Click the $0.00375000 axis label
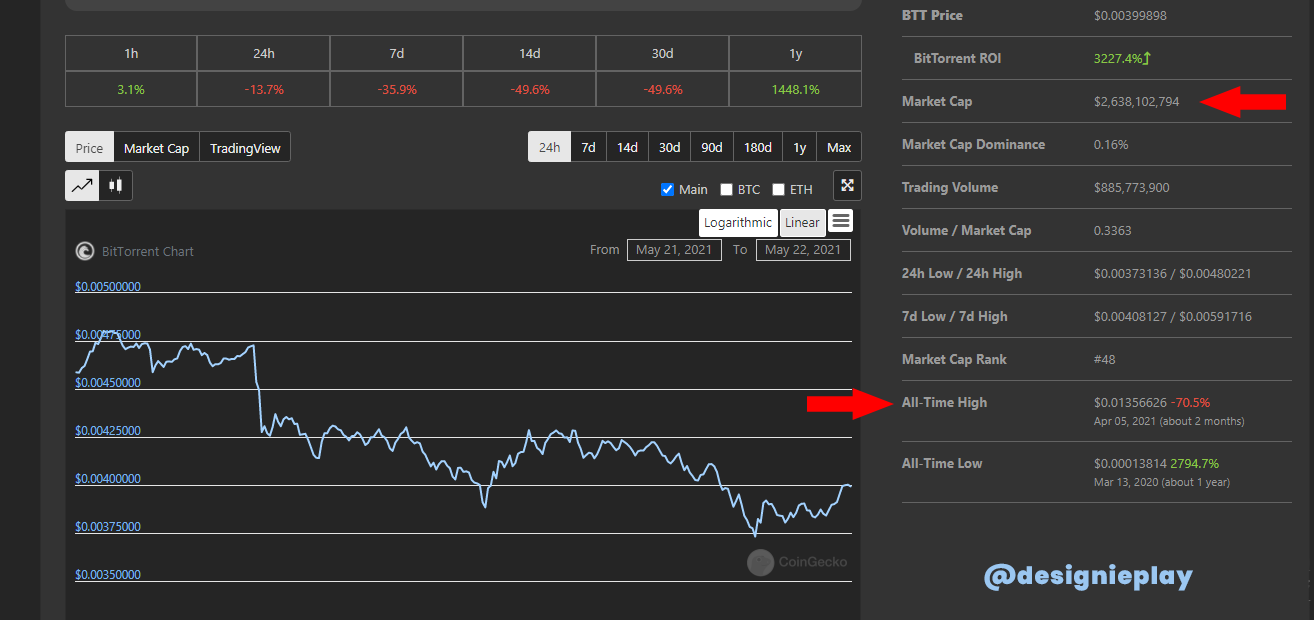1314x620 pixels. pyautogui.click(x=108, y=527)
